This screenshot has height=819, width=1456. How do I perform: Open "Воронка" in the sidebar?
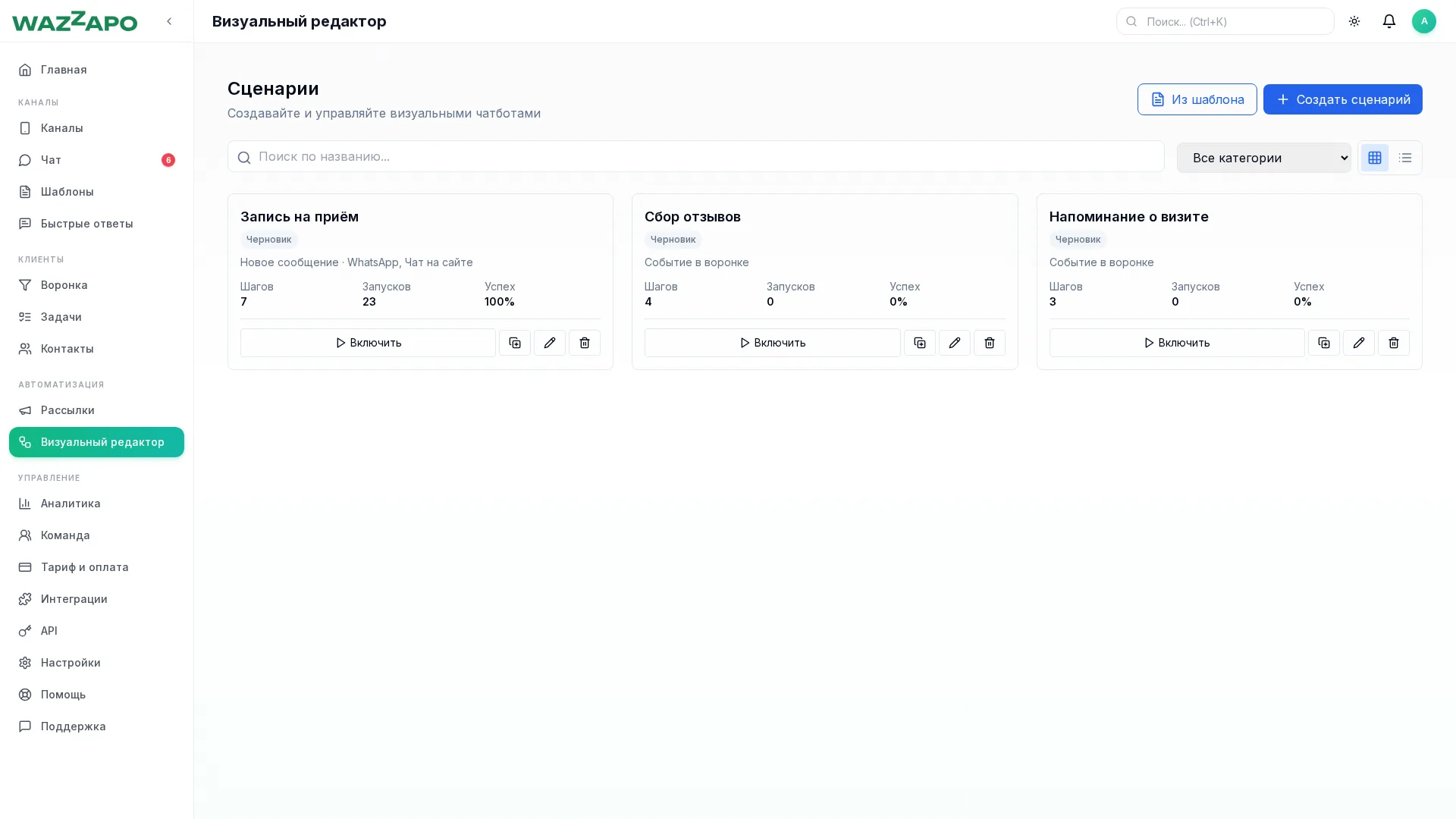[96, 285]
